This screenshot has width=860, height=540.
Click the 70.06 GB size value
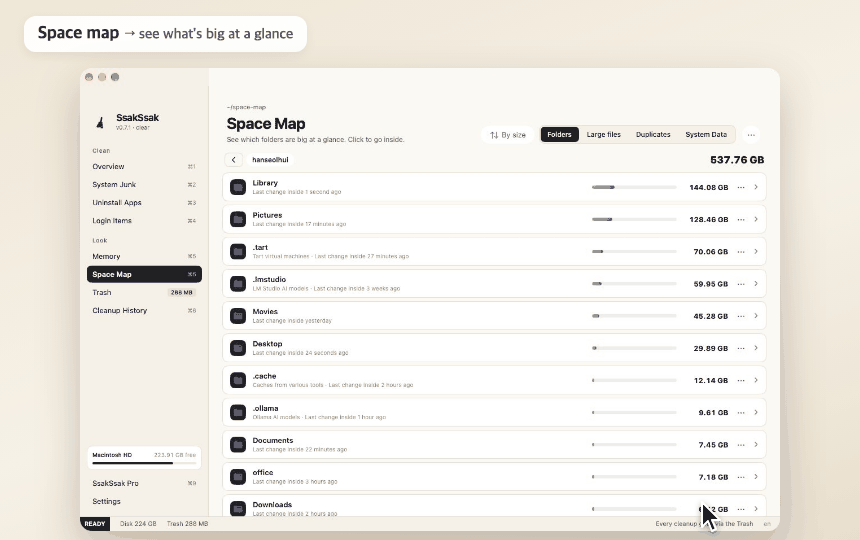(x=711, y=252)
